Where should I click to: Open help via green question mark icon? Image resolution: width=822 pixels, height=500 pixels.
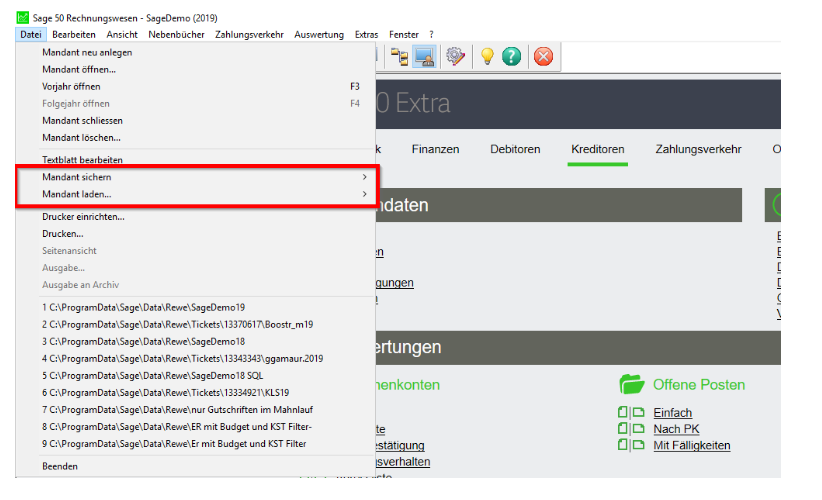[x=511, y=56]
